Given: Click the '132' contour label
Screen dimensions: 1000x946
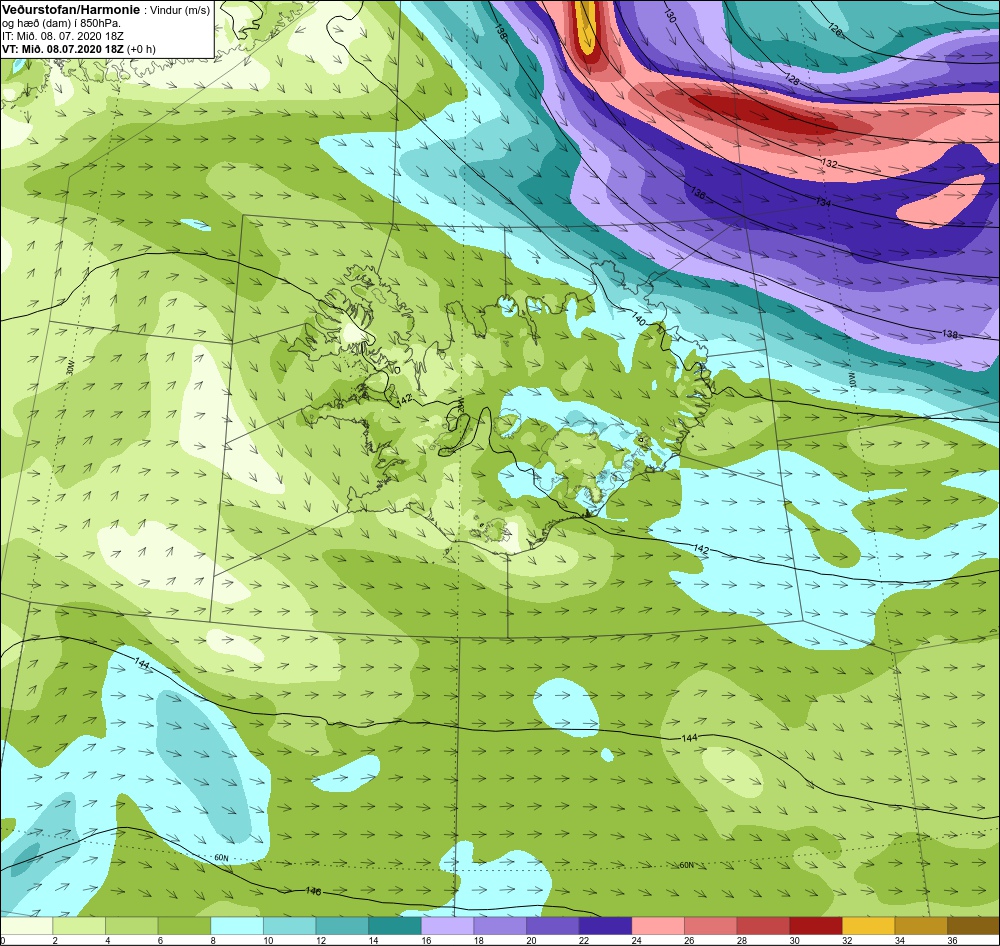Looking at the screenshot, I should 829,164.
